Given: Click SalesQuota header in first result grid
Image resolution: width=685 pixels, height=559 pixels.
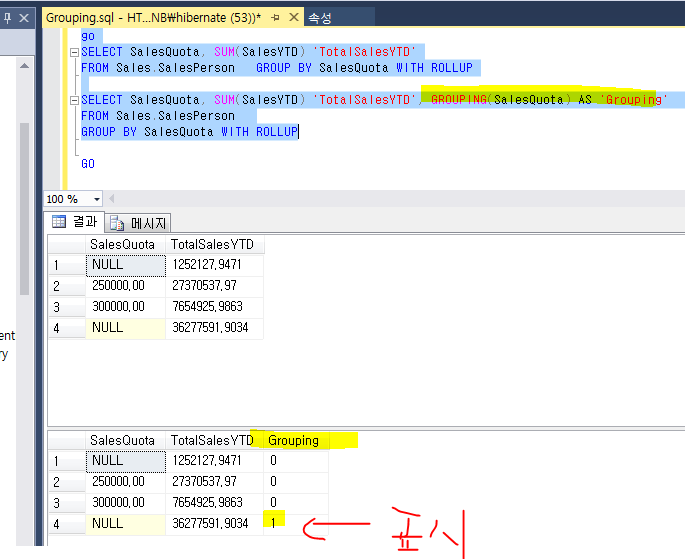Looking at the screenshot, I should (x=125, y=244).
